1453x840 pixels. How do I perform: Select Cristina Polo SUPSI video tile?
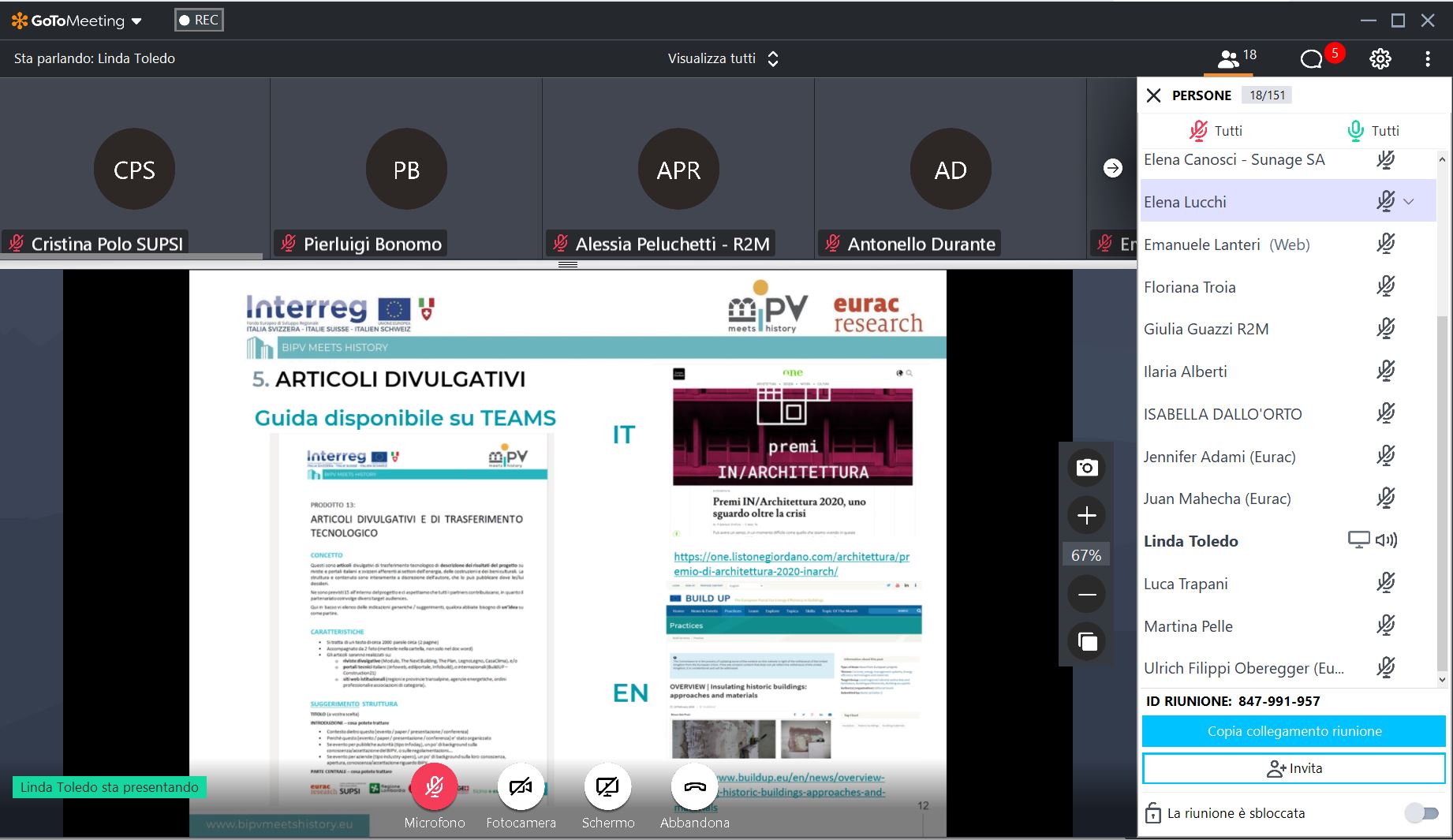(x=135, y=169)
